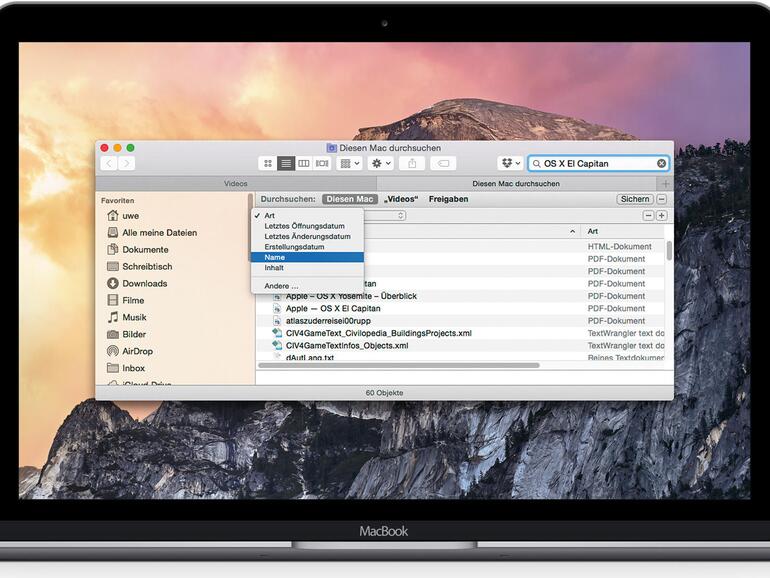The image size is (770, 578).
Task: Click the Share toolbar icon
Action: (411, 163)
